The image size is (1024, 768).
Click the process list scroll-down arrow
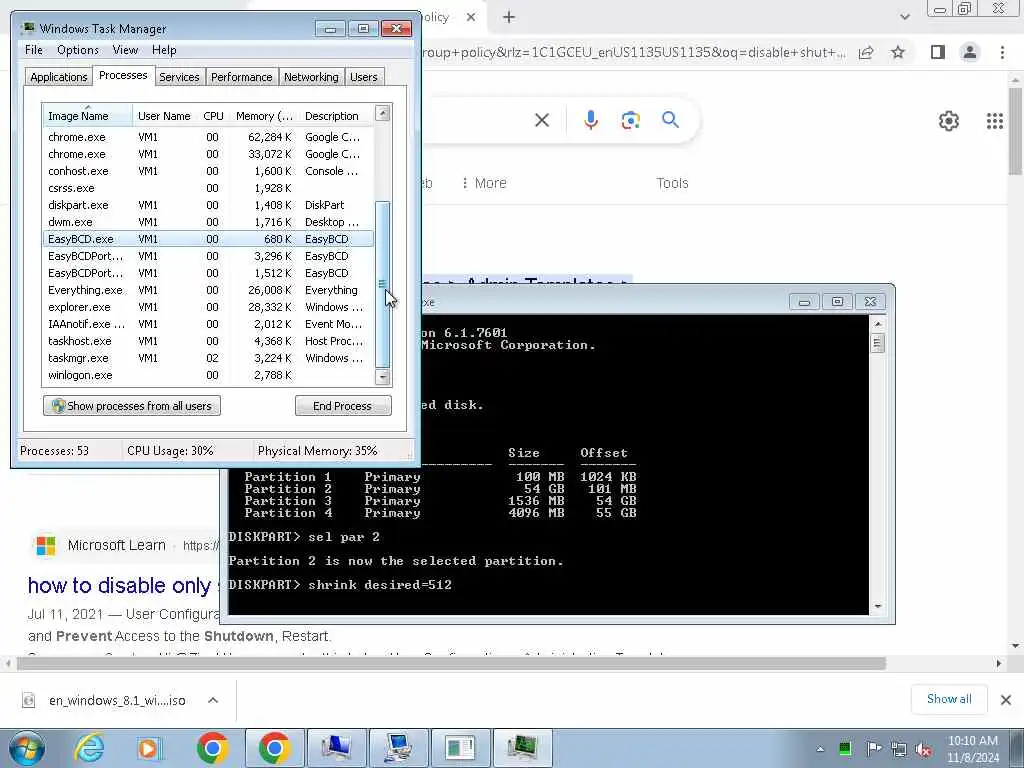[x=383, y=377]
